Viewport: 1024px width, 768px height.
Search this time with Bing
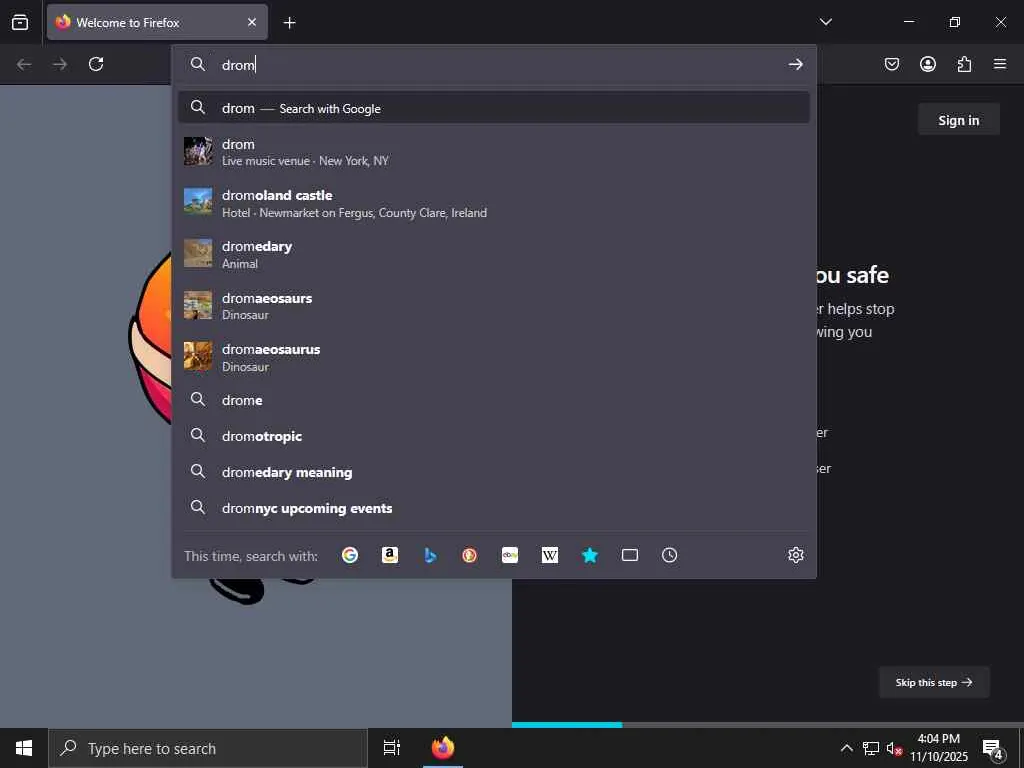point(430,555)
